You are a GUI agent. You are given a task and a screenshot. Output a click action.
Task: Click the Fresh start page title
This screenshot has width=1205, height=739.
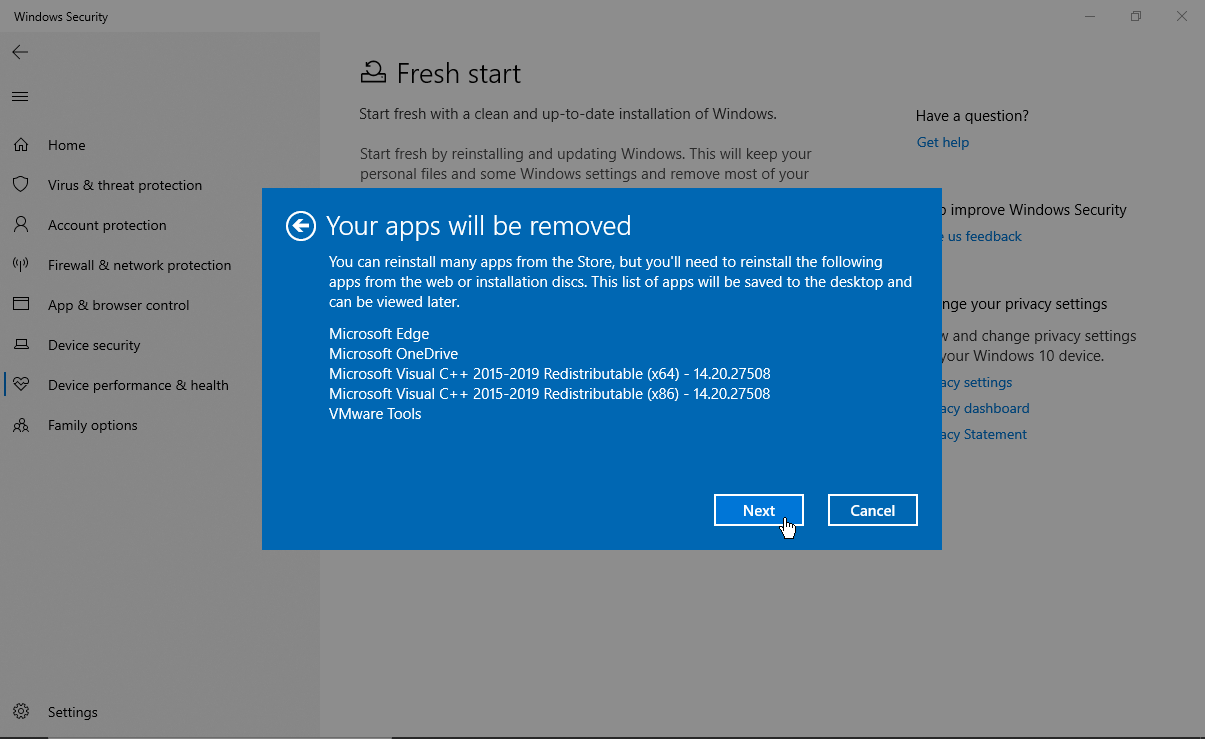(x=459, y=74)
